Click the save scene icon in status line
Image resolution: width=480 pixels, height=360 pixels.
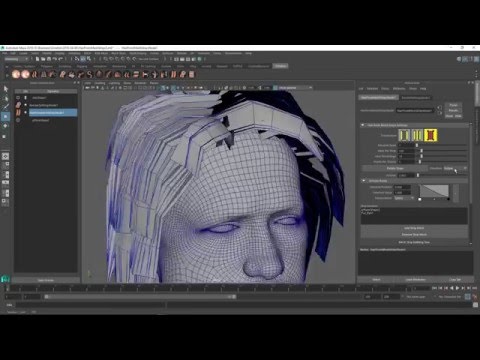(49, 59)
